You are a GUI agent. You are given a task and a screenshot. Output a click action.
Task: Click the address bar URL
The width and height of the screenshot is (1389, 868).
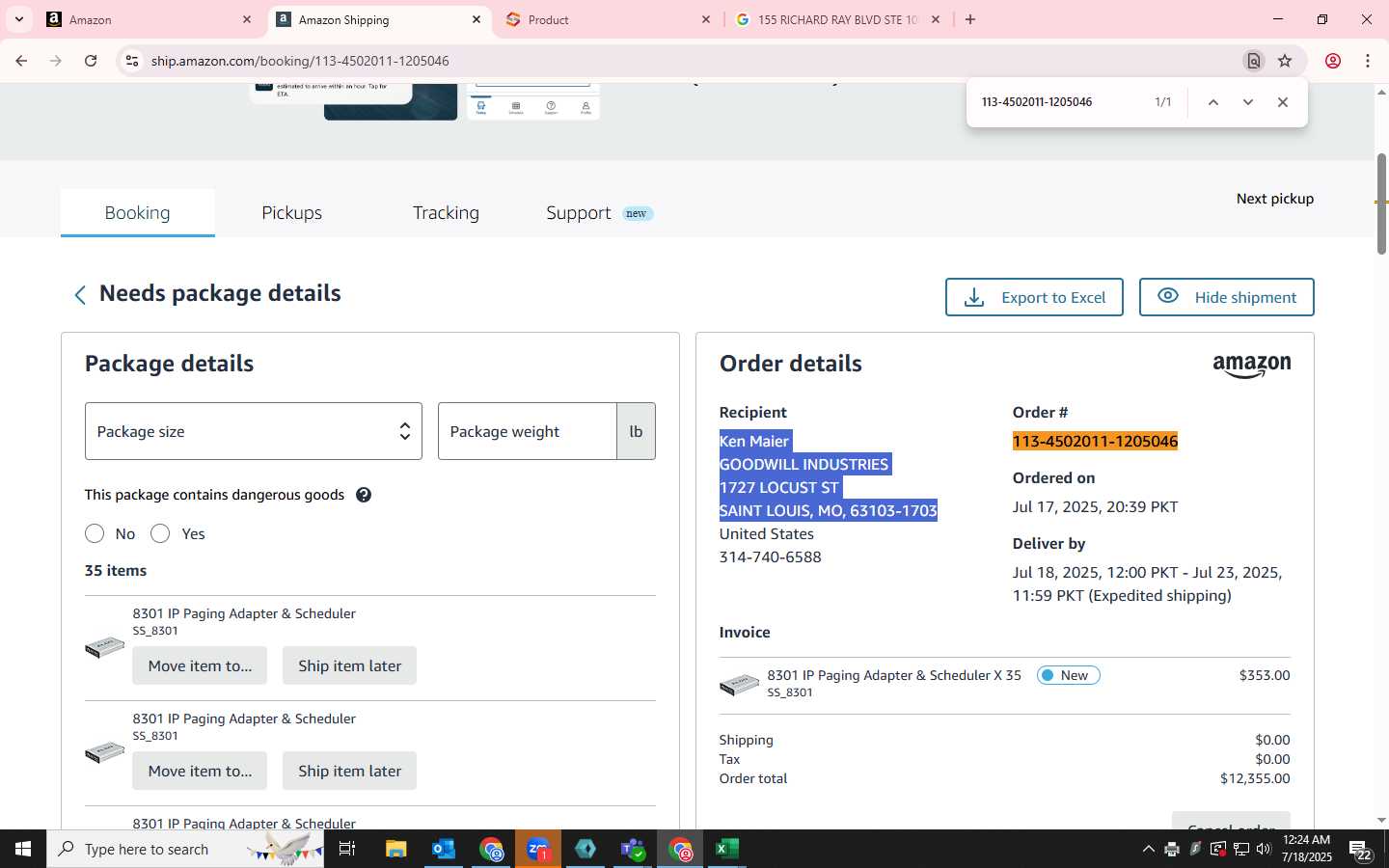coord(300,61)
